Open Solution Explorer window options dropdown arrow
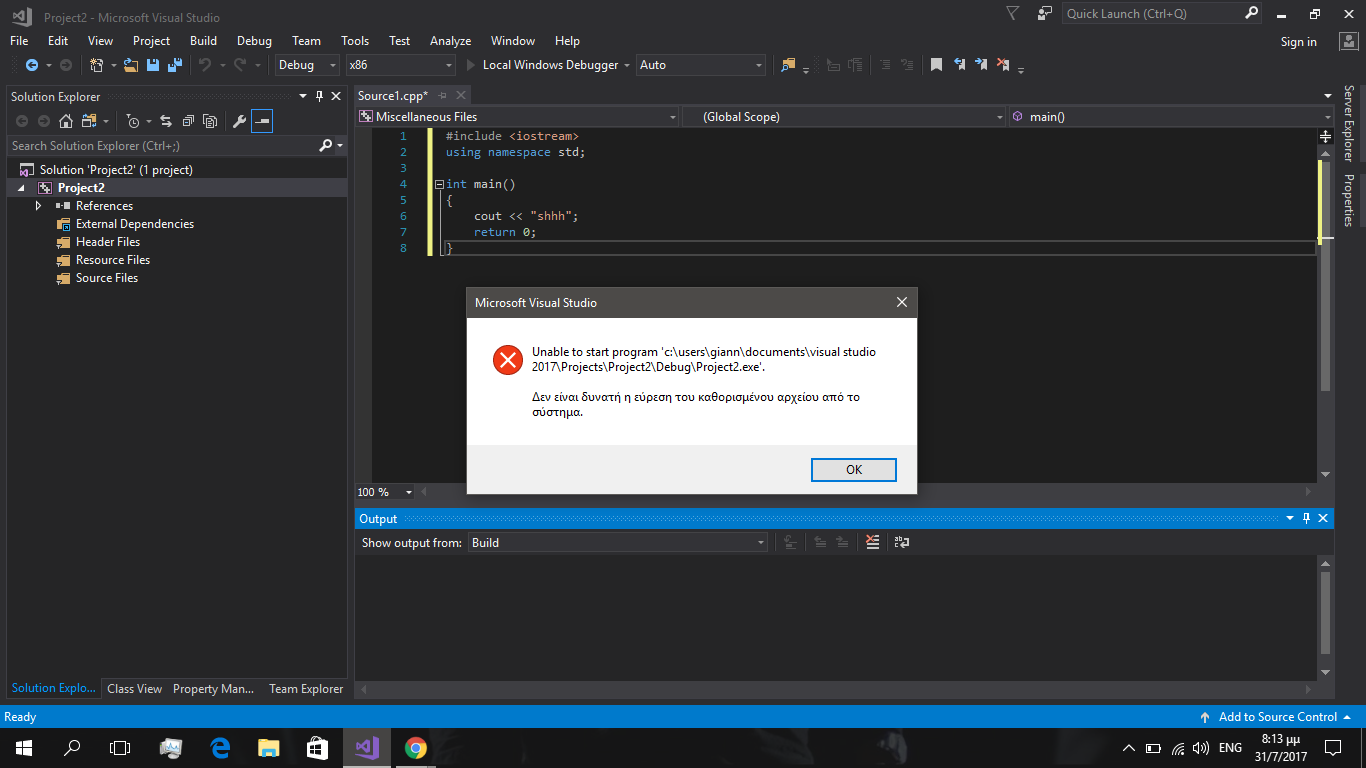 click(x=304, y=97)
